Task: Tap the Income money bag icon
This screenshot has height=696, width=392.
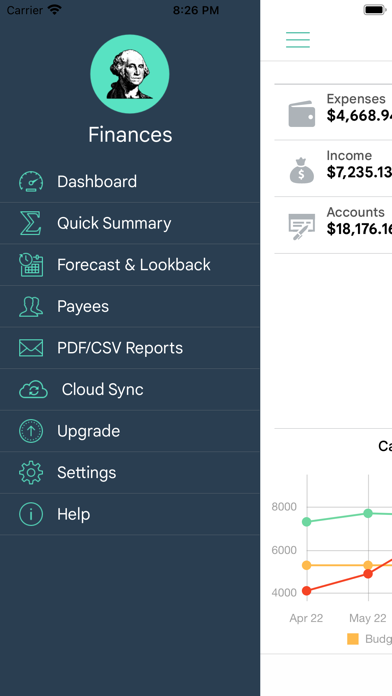Action: pyautogui.click(x=302, y=170)
